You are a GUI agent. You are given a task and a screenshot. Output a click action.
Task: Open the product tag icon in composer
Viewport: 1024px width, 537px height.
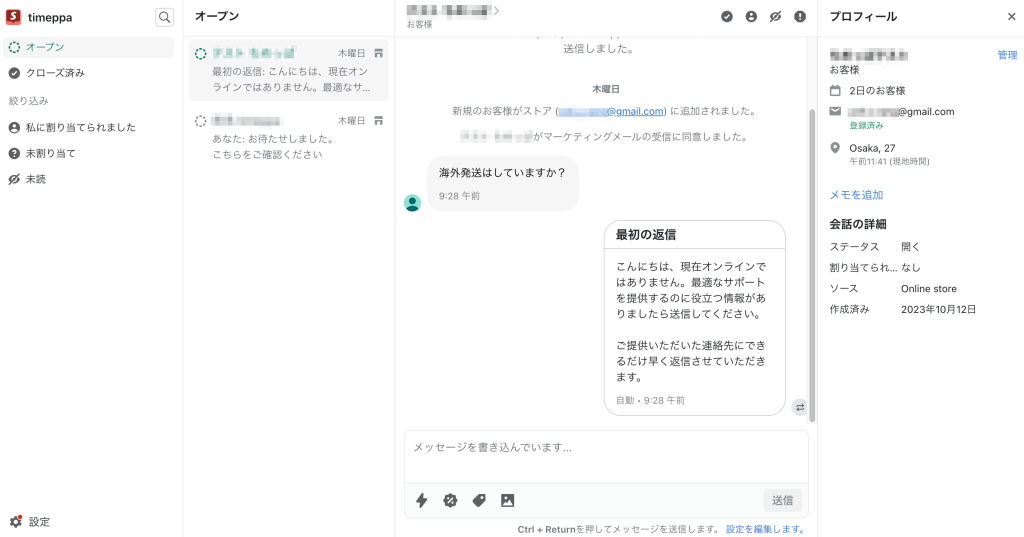click(479, 500)
